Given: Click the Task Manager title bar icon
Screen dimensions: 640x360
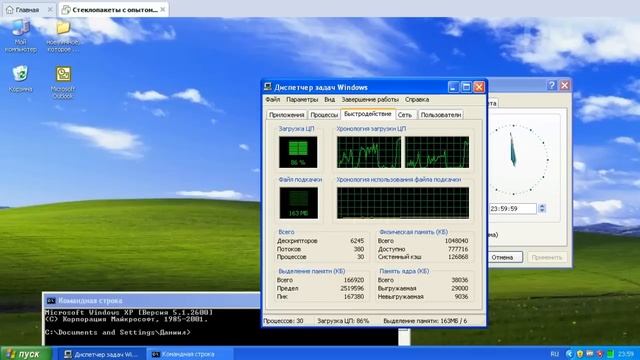Looking at the screenshot, I should point(268,87).
